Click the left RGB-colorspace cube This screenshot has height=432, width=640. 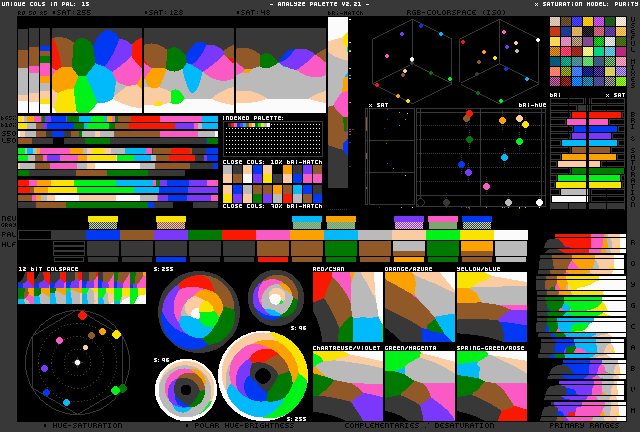click(x=412, y=60)
